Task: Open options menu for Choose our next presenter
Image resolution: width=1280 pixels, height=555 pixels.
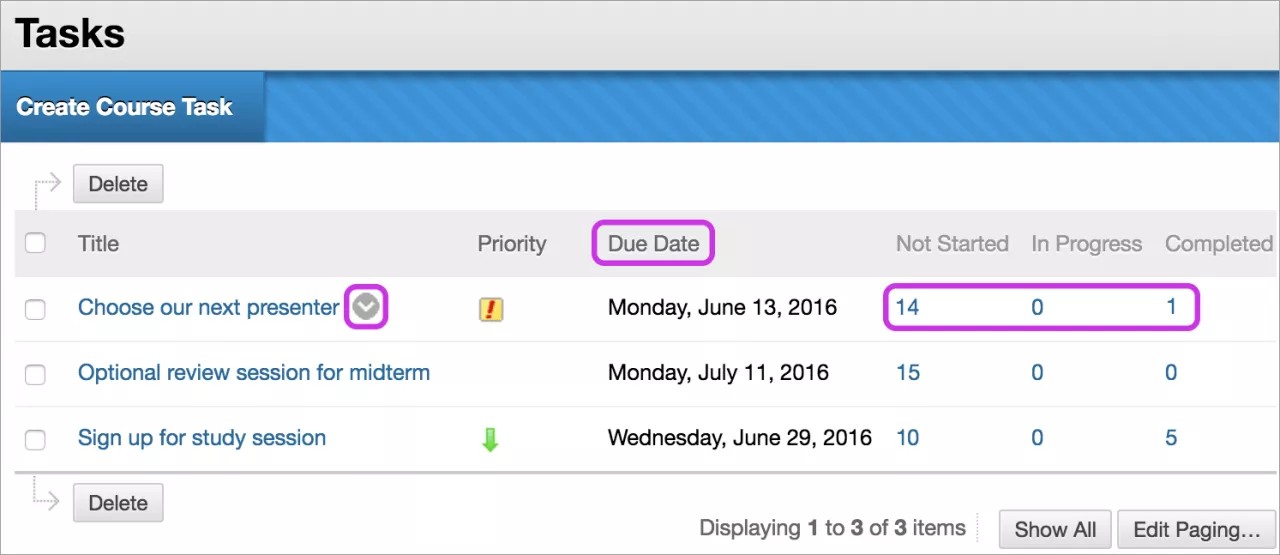Action: 367,308
